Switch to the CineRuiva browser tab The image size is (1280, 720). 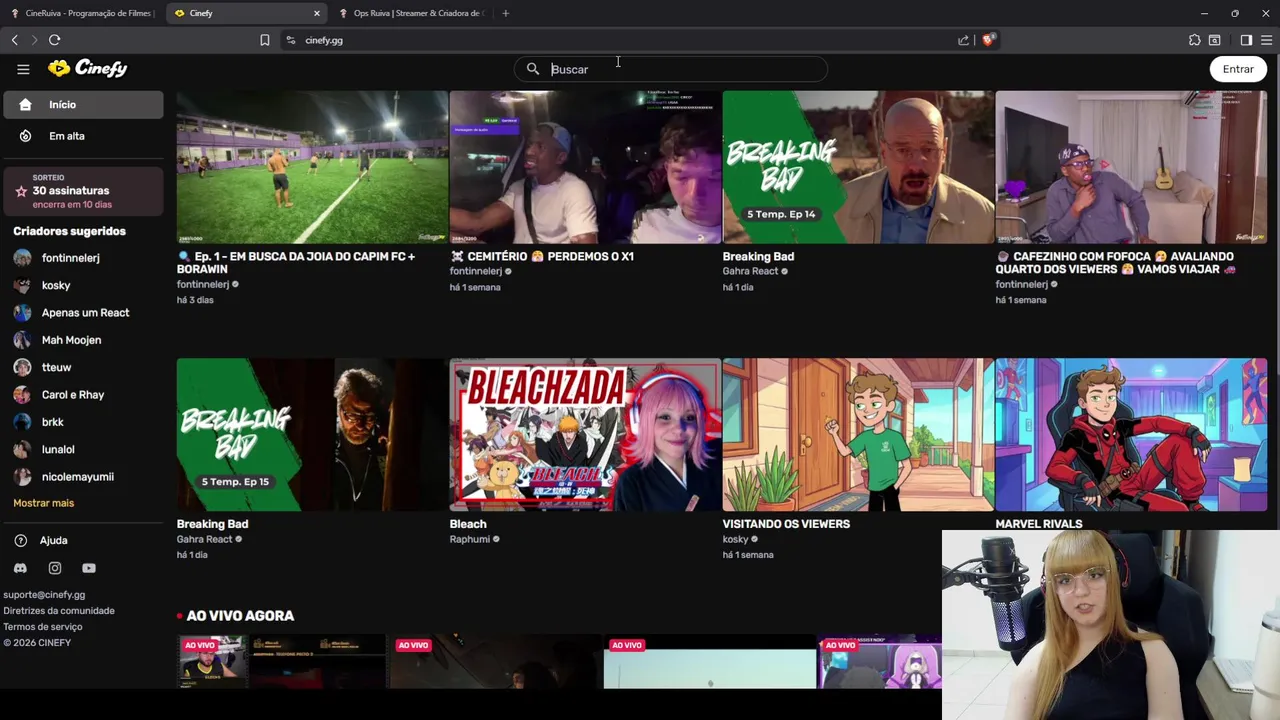82,13
